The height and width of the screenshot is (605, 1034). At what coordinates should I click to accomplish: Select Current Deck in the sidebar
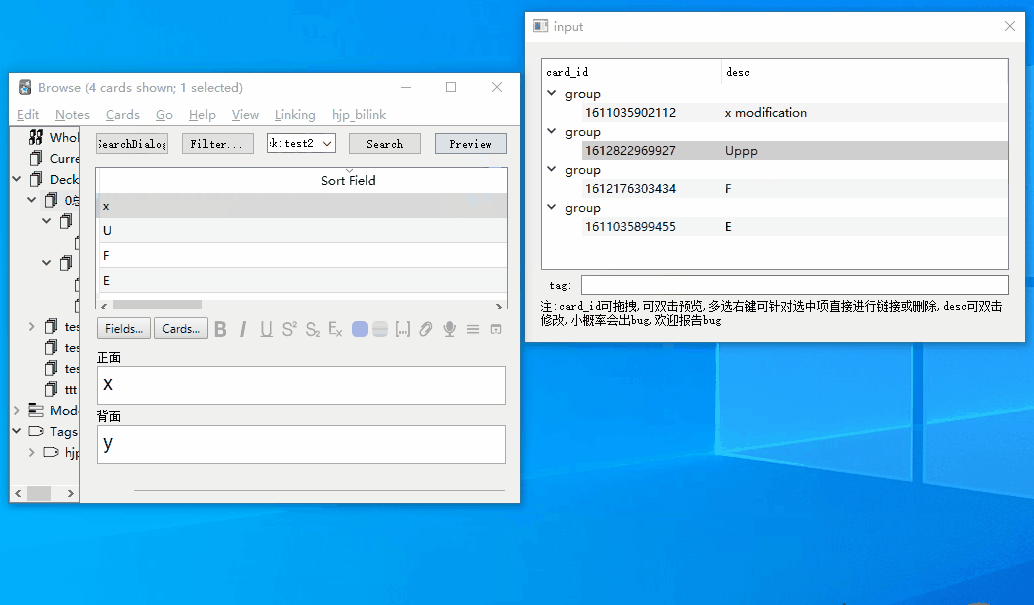click(x=55, y=158)
